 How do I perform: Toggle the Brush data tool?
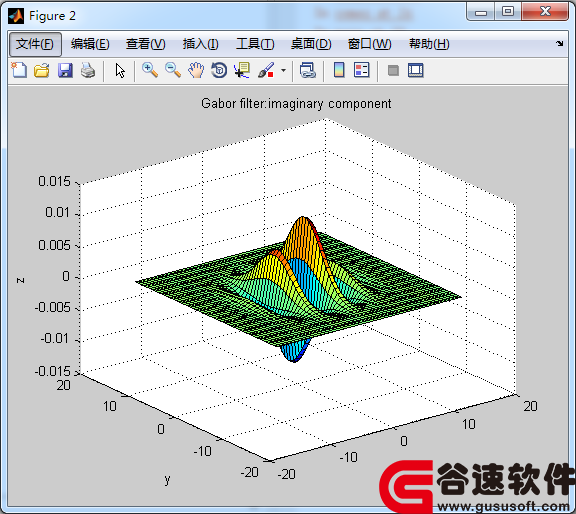266,70
